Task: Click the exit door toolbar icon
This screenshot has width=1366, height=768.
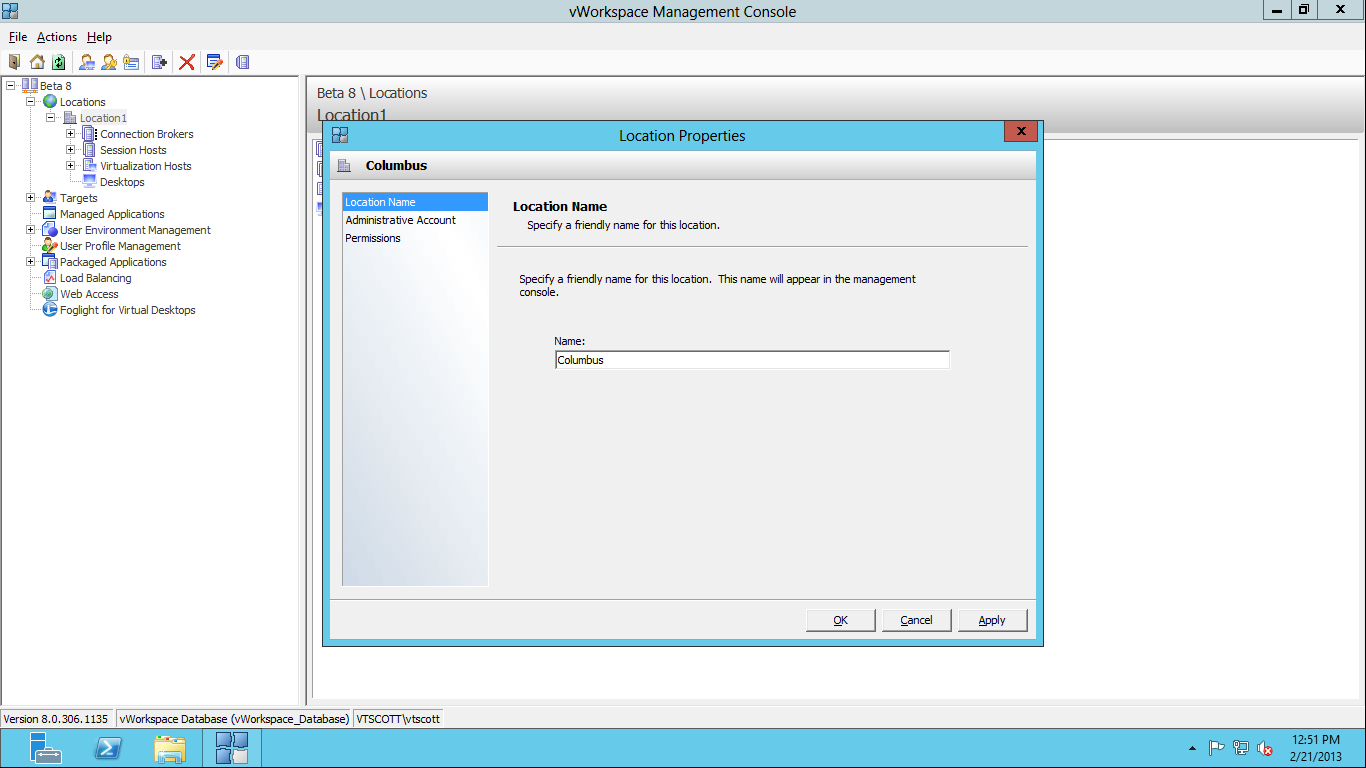Action: (14, 62)
